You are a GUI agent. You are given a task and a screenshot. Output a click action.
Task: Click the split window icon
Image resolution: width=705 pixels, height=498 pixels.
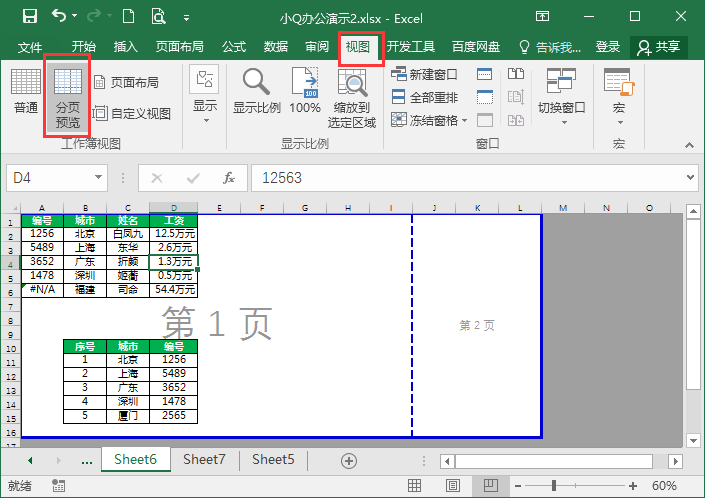(484, 74)
